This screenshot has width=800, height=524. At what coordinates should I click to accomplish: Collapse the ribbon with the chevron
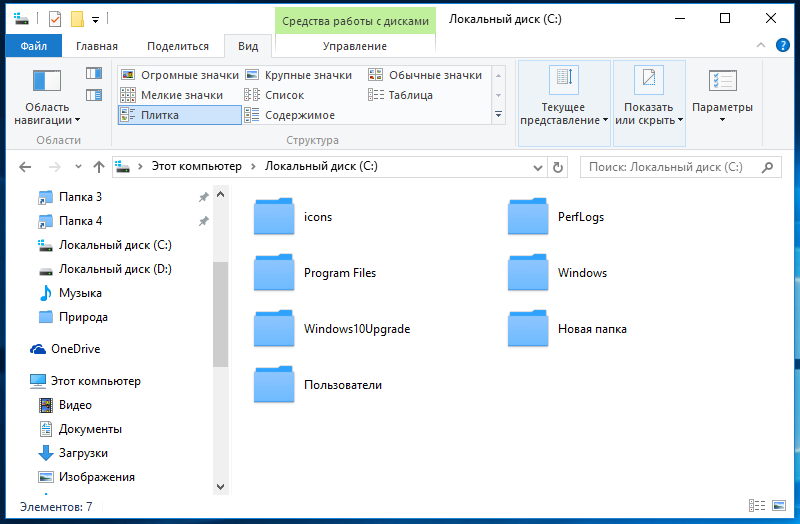click(x=761, y=45)
